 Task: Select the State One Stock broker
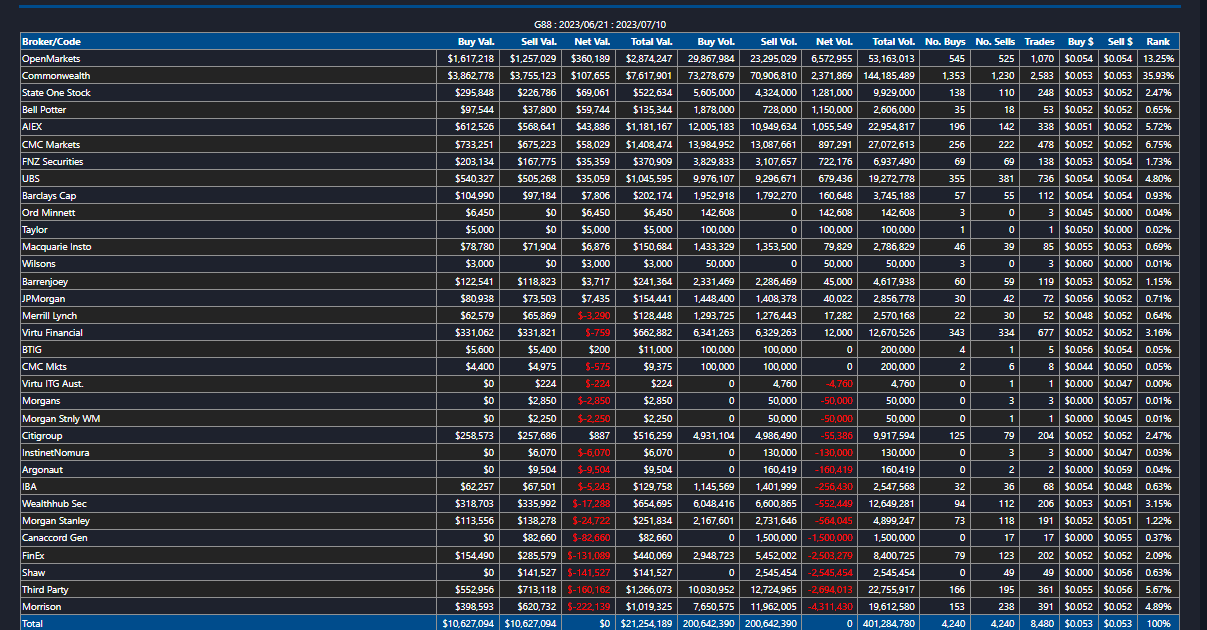tap(56, 93)
